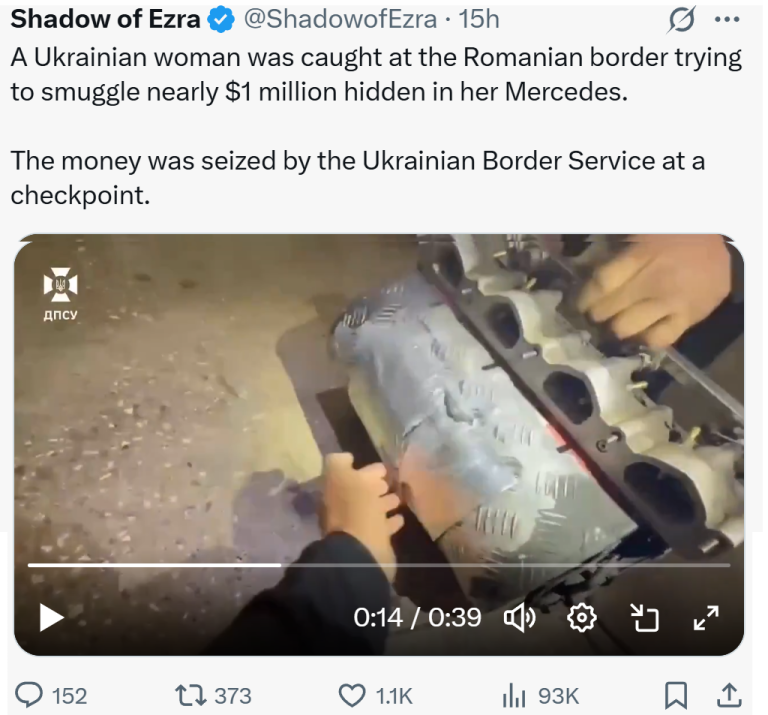Open the more options menu
This screenshot has width=768, height=715.
coord(727,20)
